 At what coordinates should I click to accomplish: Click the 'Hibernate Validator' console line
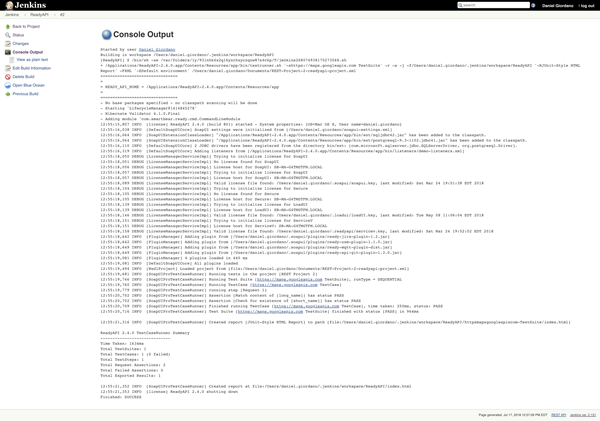click(x=140, y=114)
